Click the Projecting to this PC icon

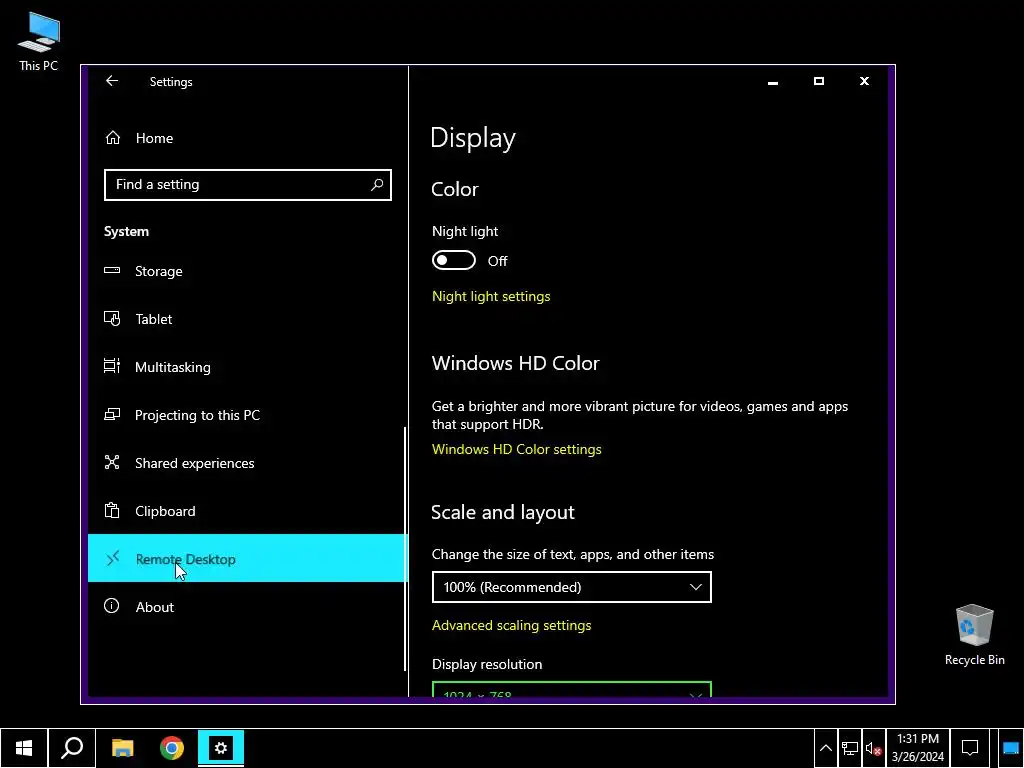coord(112,415)
